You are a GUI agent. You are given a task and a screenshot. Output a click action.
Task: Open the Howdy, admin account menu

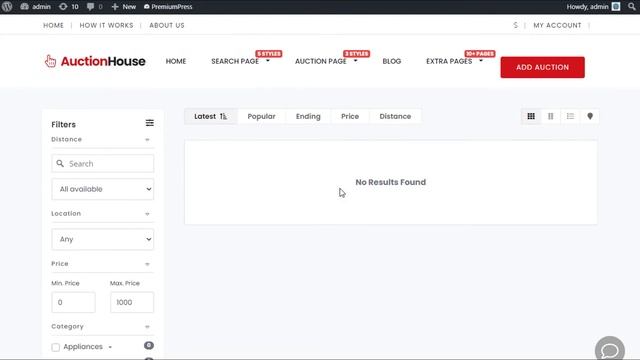(x=593, y=7)
